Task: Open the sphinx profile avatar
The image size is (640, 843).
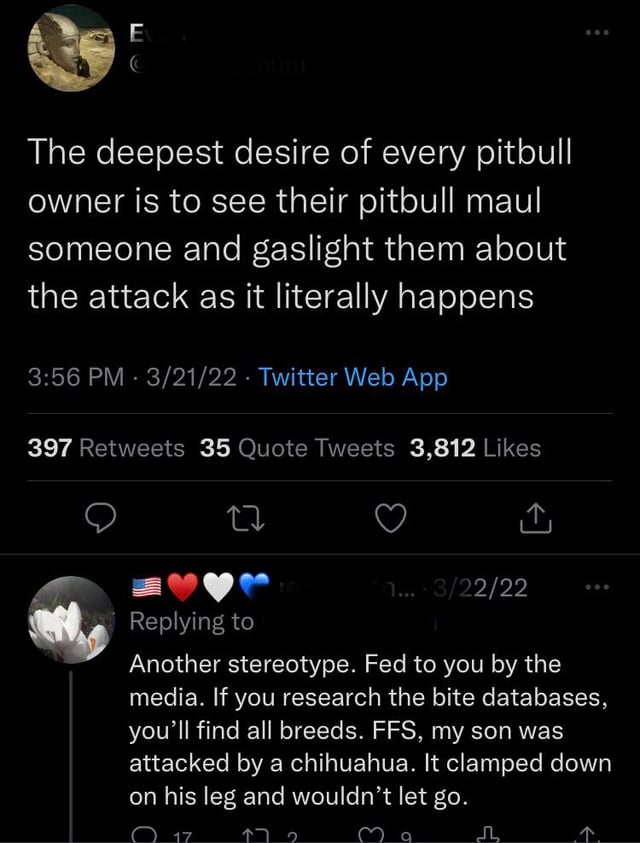Action: coord(71,50)
